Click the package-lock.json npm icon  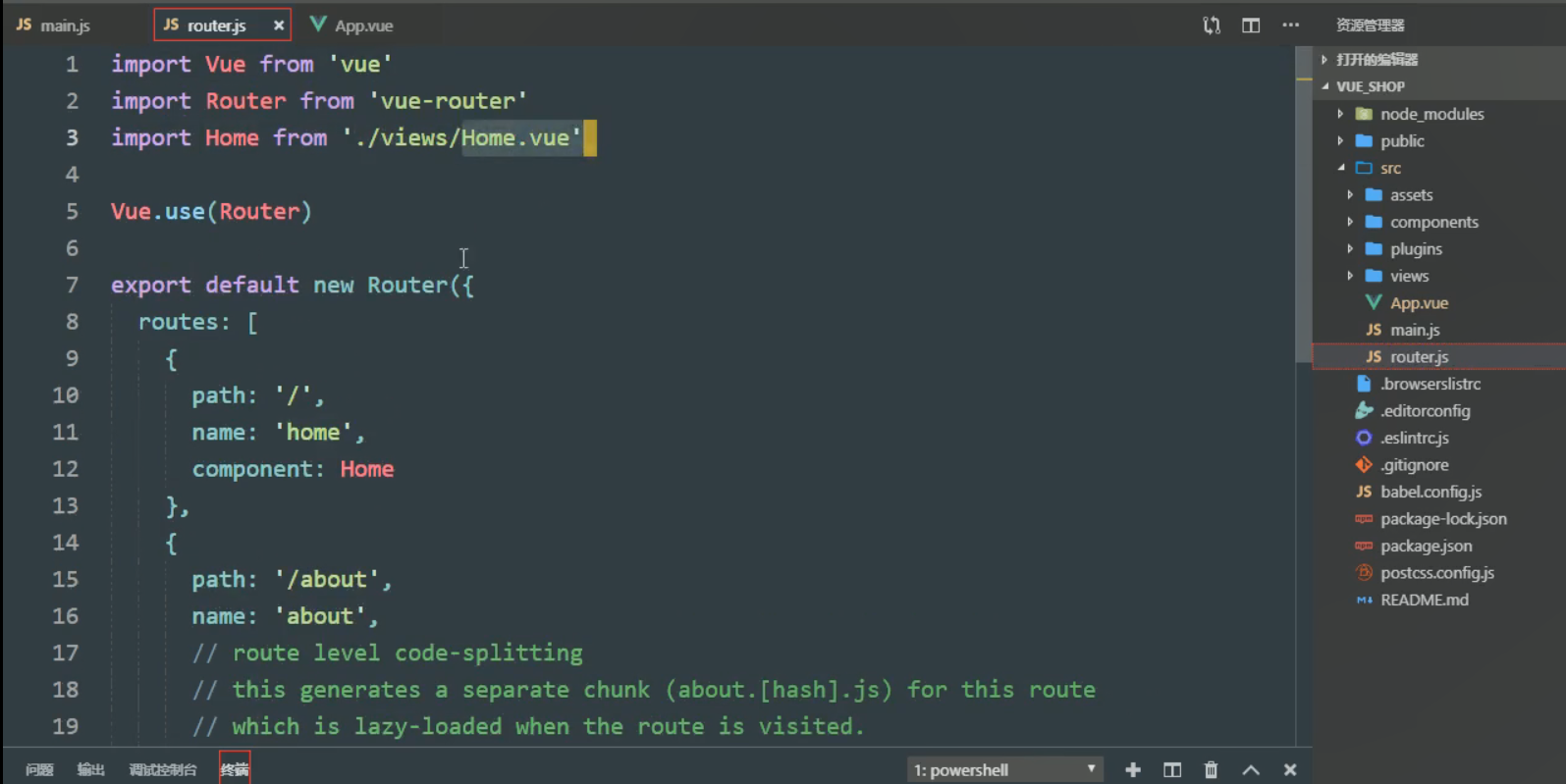coord(1364,519)
